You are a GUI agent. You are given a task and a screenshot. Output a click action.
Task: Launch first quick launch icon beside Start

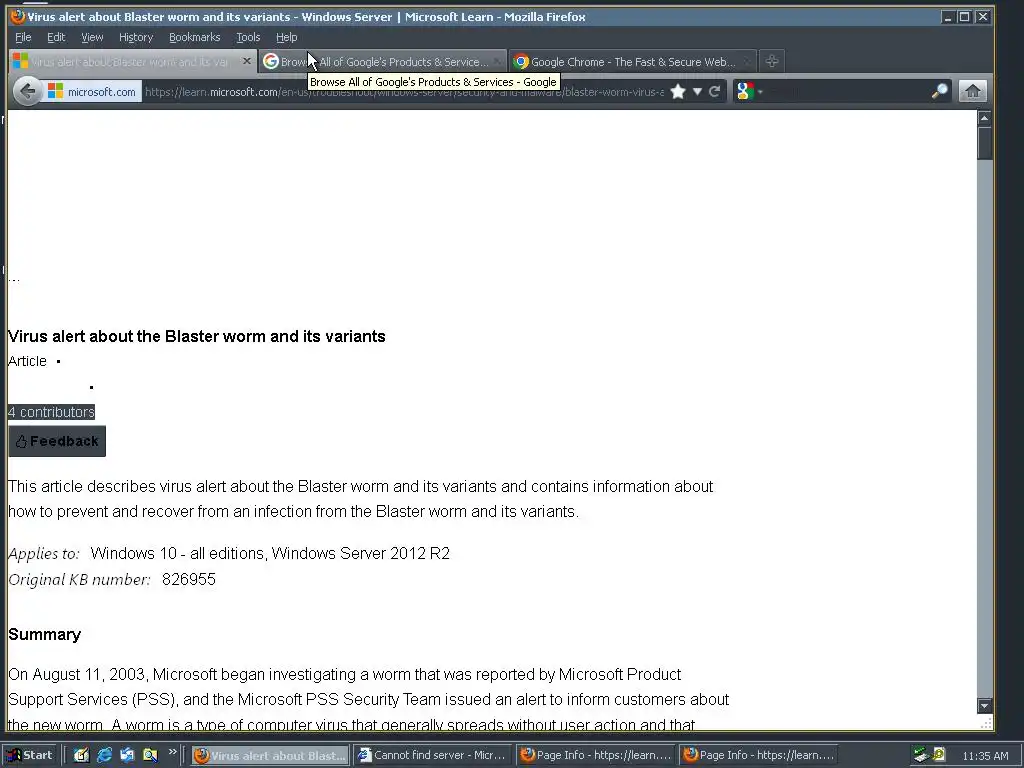(81, 755)
